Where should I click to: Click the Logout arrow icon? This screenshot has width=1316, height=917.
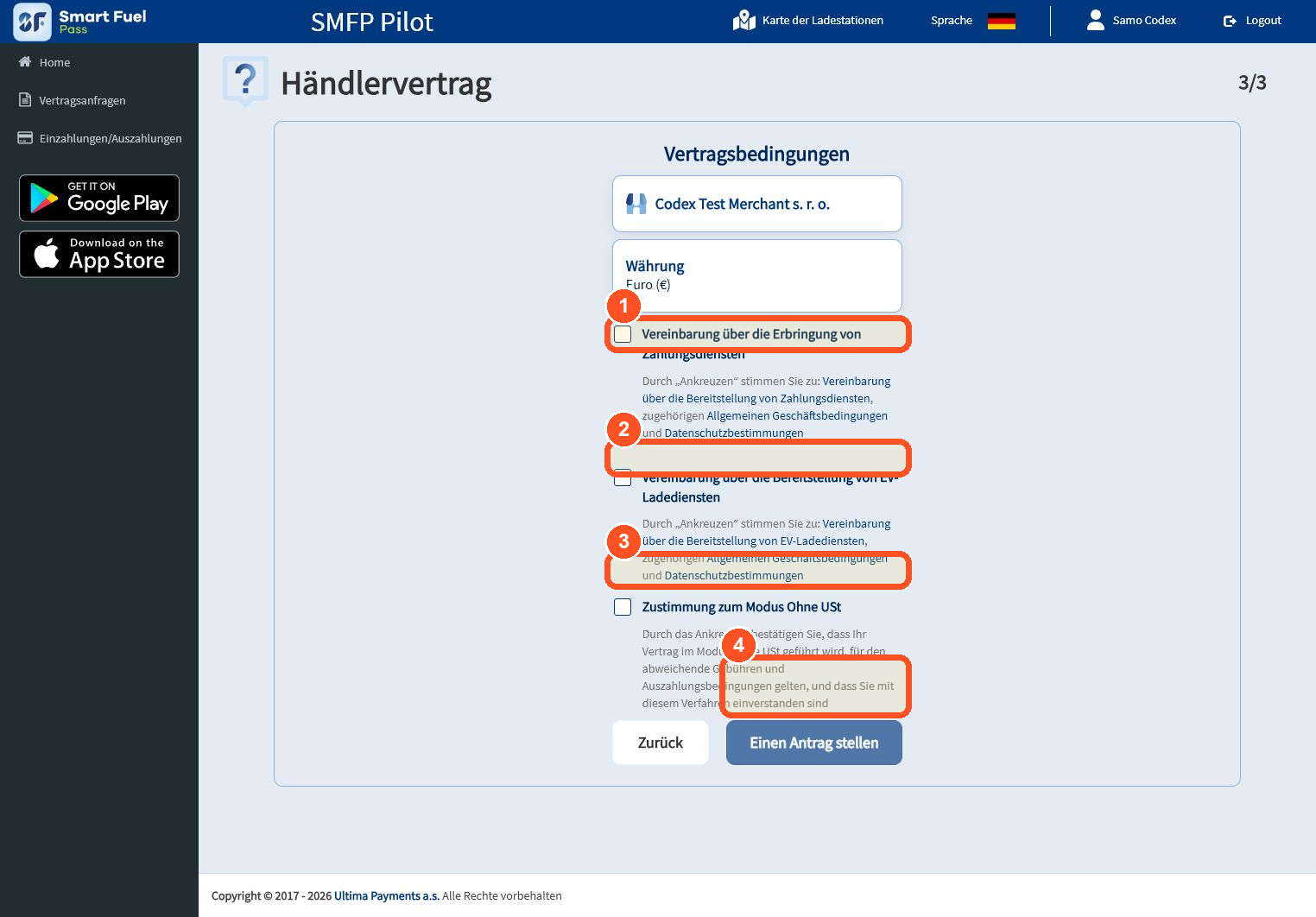pos(1230,21)
